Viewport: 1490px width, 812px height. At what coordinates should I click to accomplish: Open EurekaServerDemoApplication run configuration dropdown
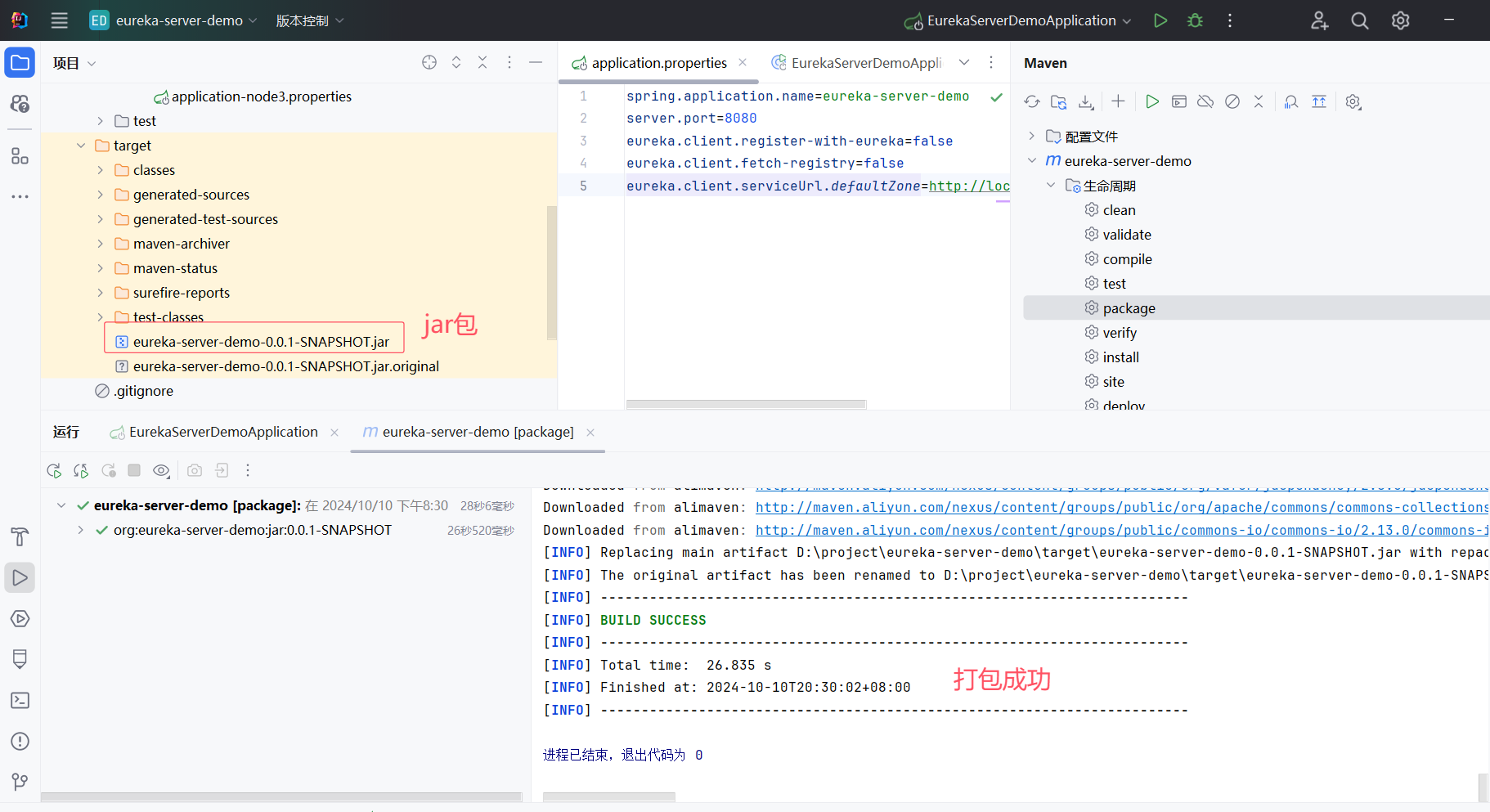(1018, 20)
